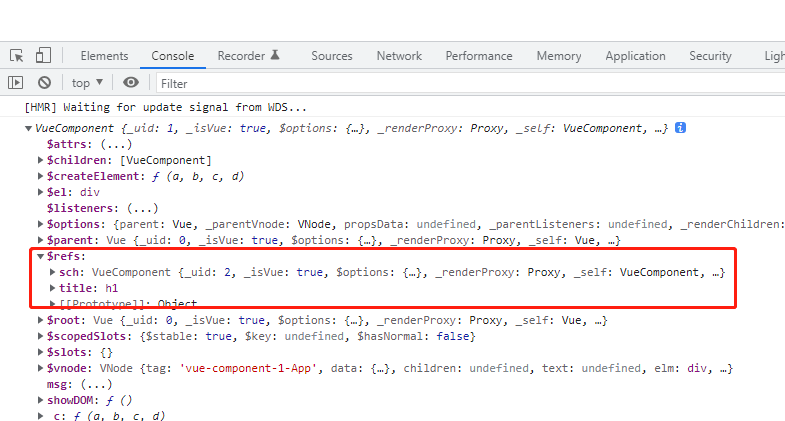Viewport: 785px width, 421px height.
Task: Click the [VueComponent] children value
Action: click(166, 160)
